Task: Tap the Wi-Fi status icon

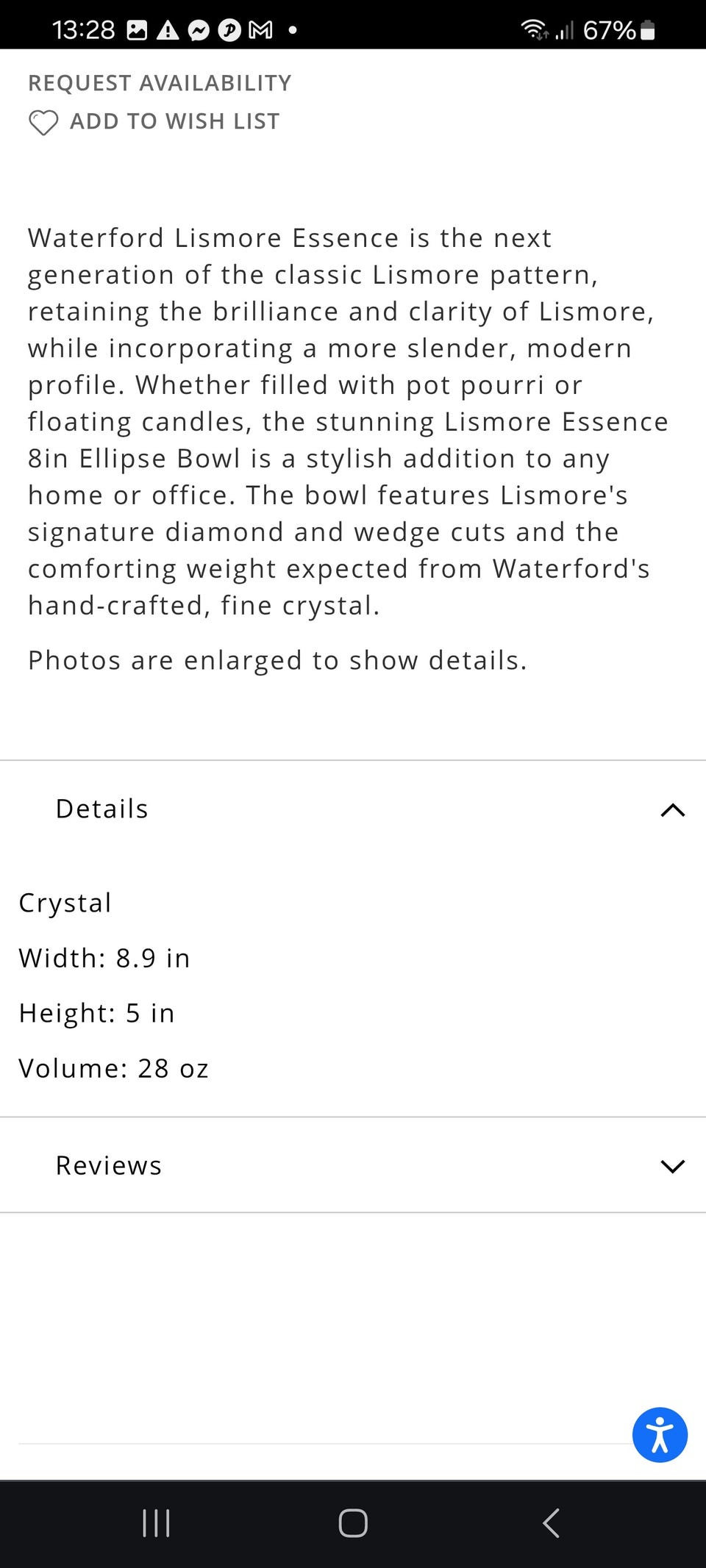Action: (534, 30)
